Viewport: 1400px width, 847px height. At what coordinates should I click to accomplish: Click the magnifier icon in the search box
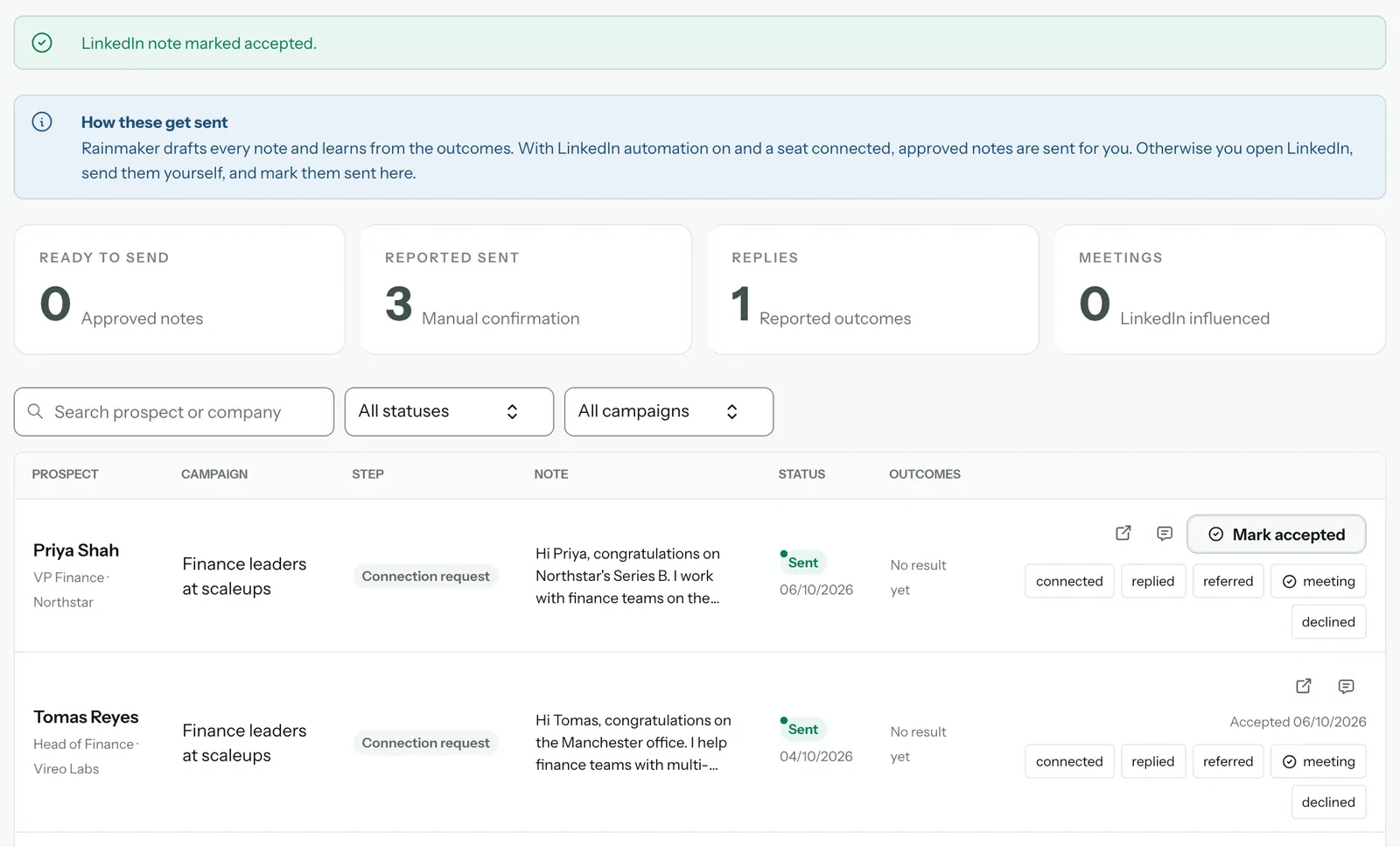[35, 411]
